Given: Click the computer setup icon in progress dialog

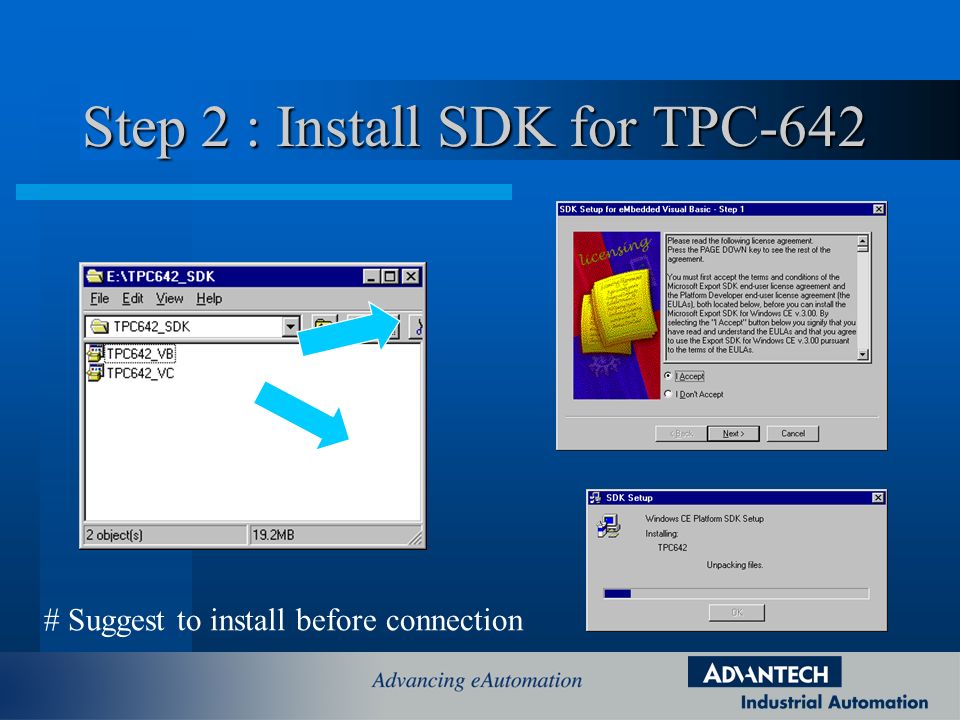Looking at the screenshot, I should [609, 526].
